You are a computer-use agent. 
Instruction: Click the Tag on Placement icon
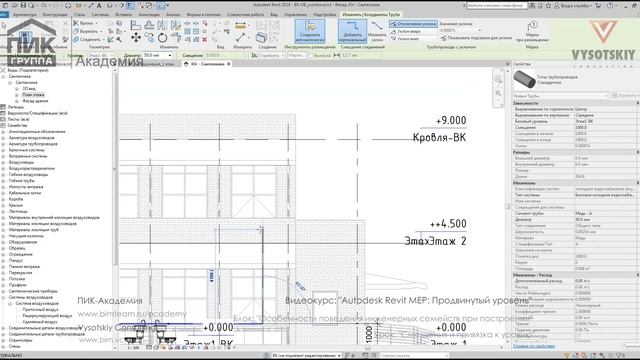point(532,32)
